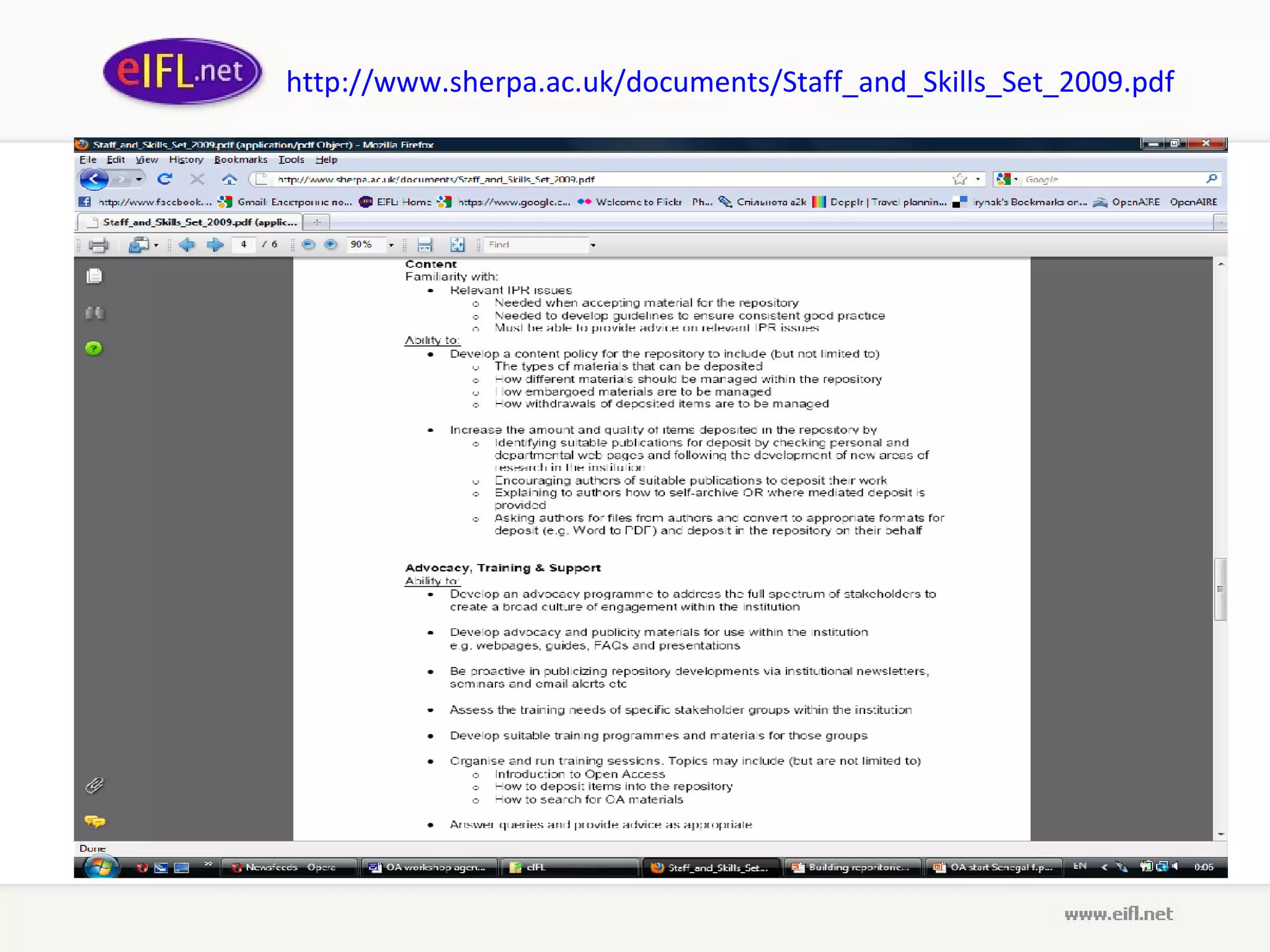Open the Gmail bookmark

click(x=285, y=202)
